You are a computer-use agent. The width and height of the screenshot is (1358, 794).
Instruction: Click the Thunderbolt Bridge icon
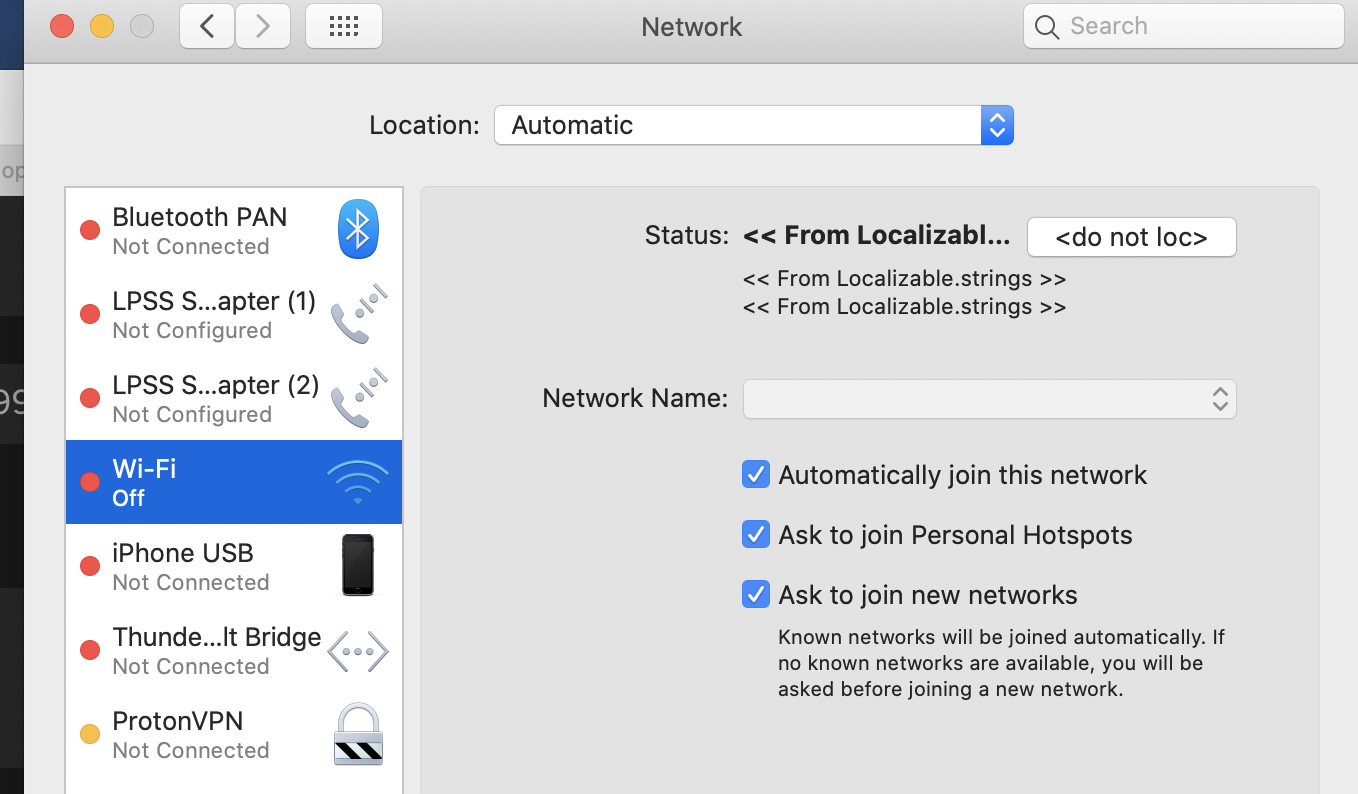[x=358, y=650]
